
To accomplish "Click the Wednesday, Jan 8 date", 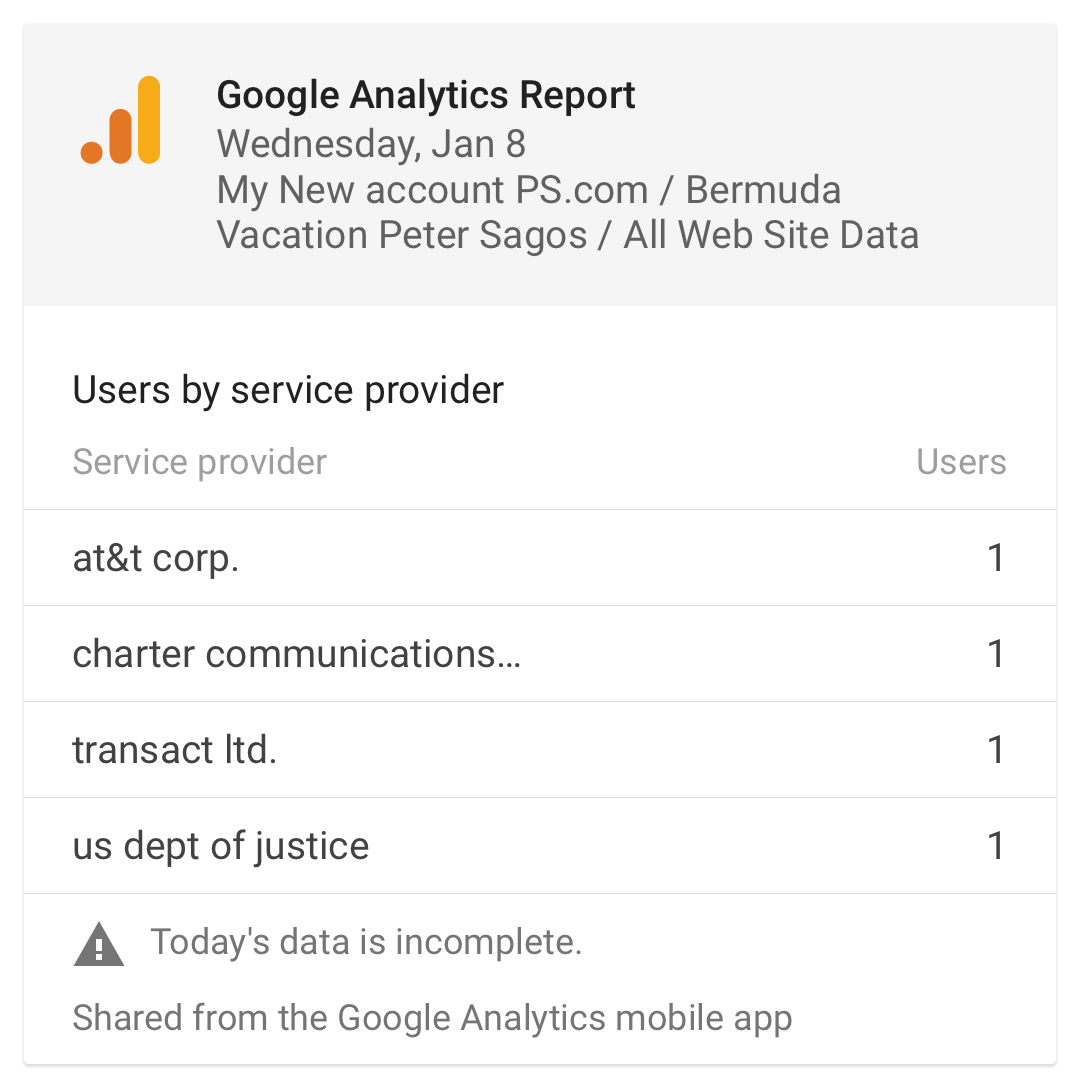I will tap(371, 144).
